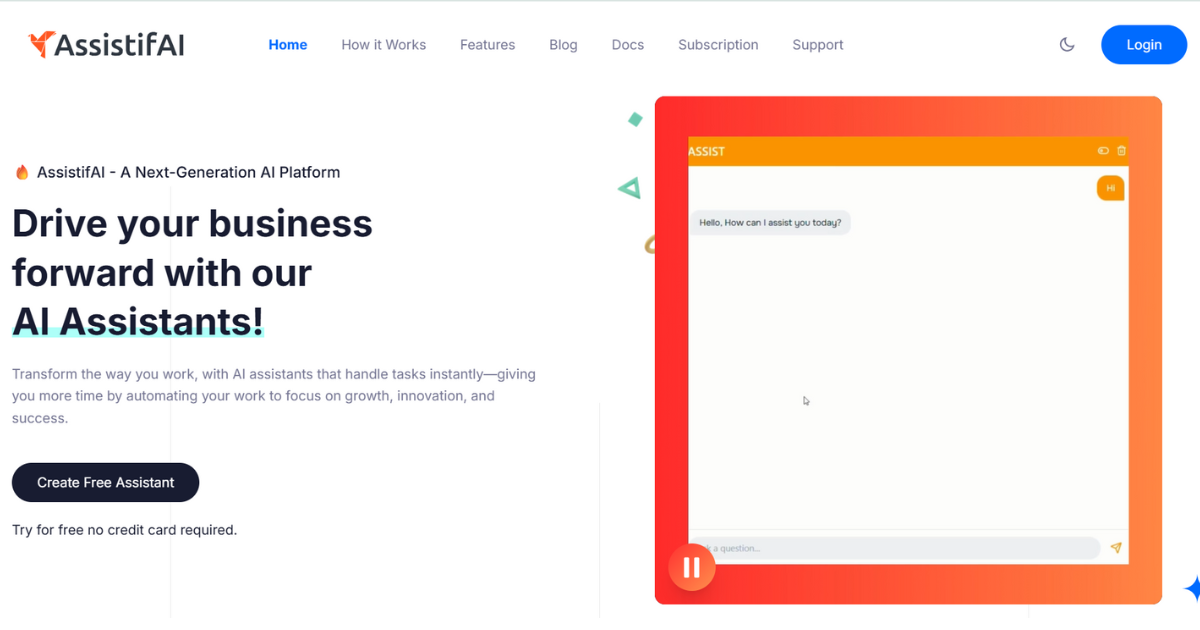Screen dimensions: 1200x630
Task: Toggle dark mode with the moon icon
Action: point(1067,45)
